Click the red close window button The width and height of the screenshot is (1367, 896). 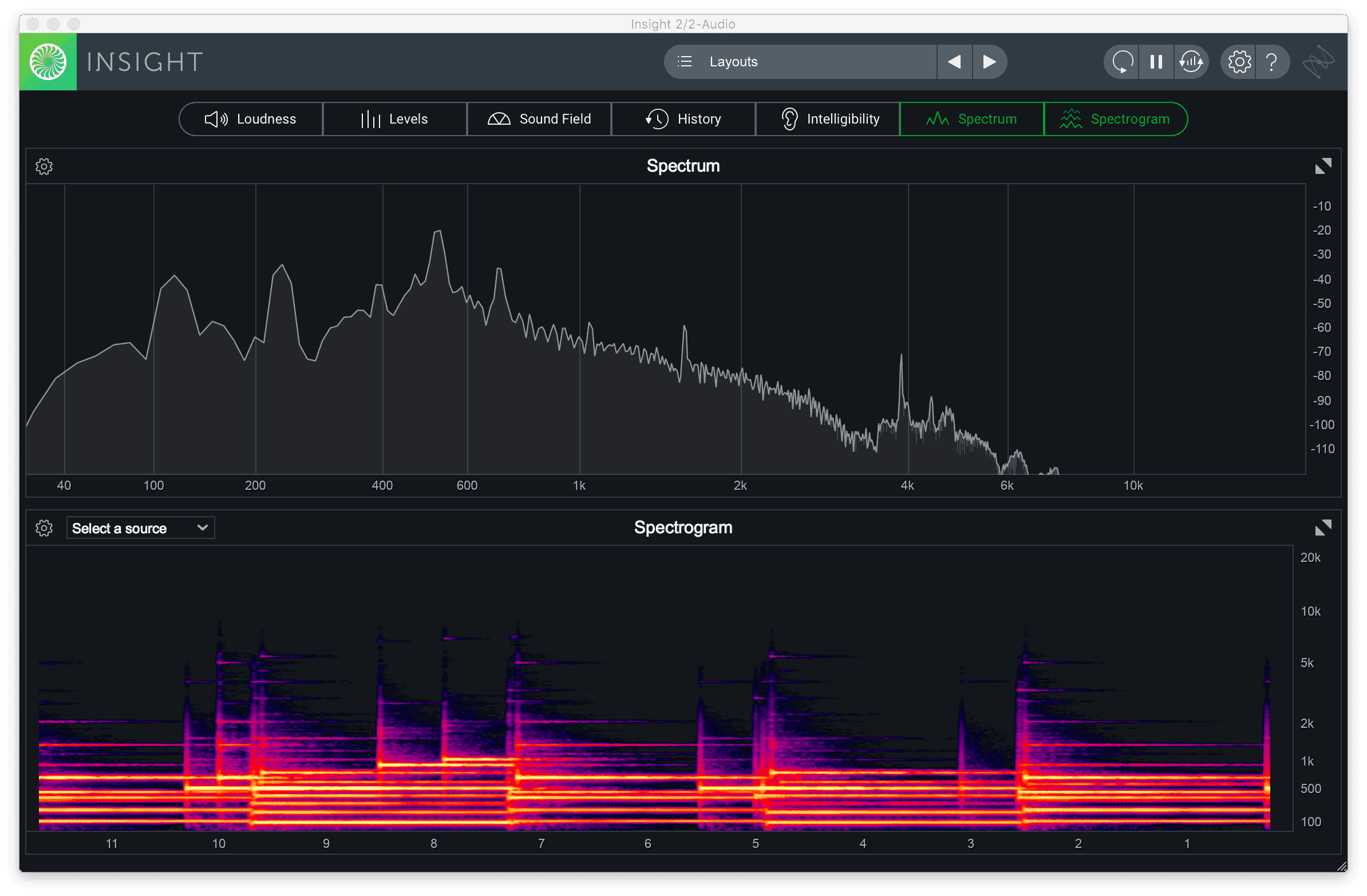pyautogui.click(x=33, y=24)
